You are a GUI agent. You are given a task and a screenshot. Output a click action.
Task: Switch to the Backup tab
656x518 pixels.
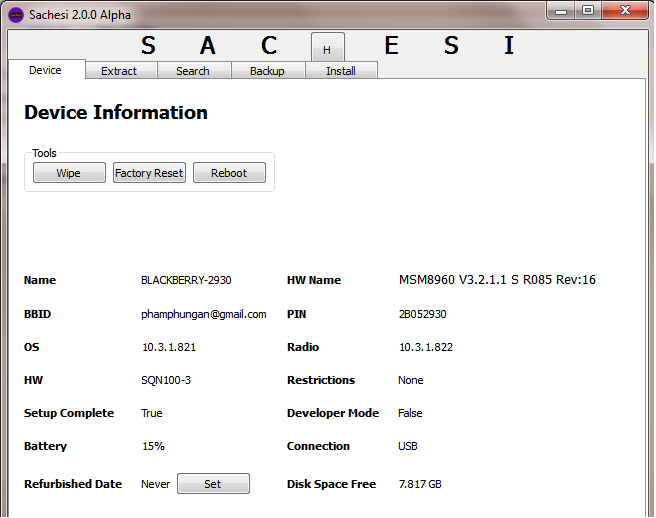coord(267,71)
